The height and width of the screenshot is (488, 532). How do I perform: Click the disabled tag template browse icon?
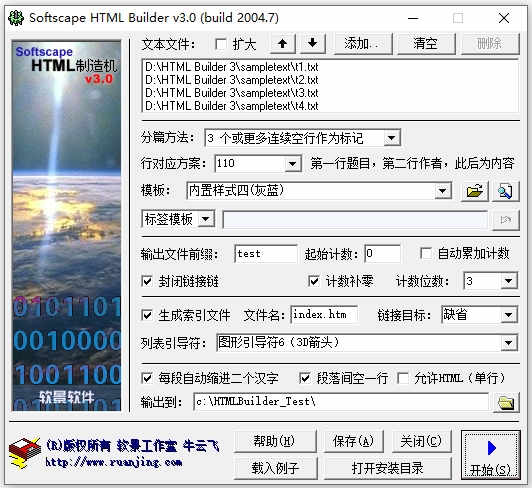[x=506, y=220]
